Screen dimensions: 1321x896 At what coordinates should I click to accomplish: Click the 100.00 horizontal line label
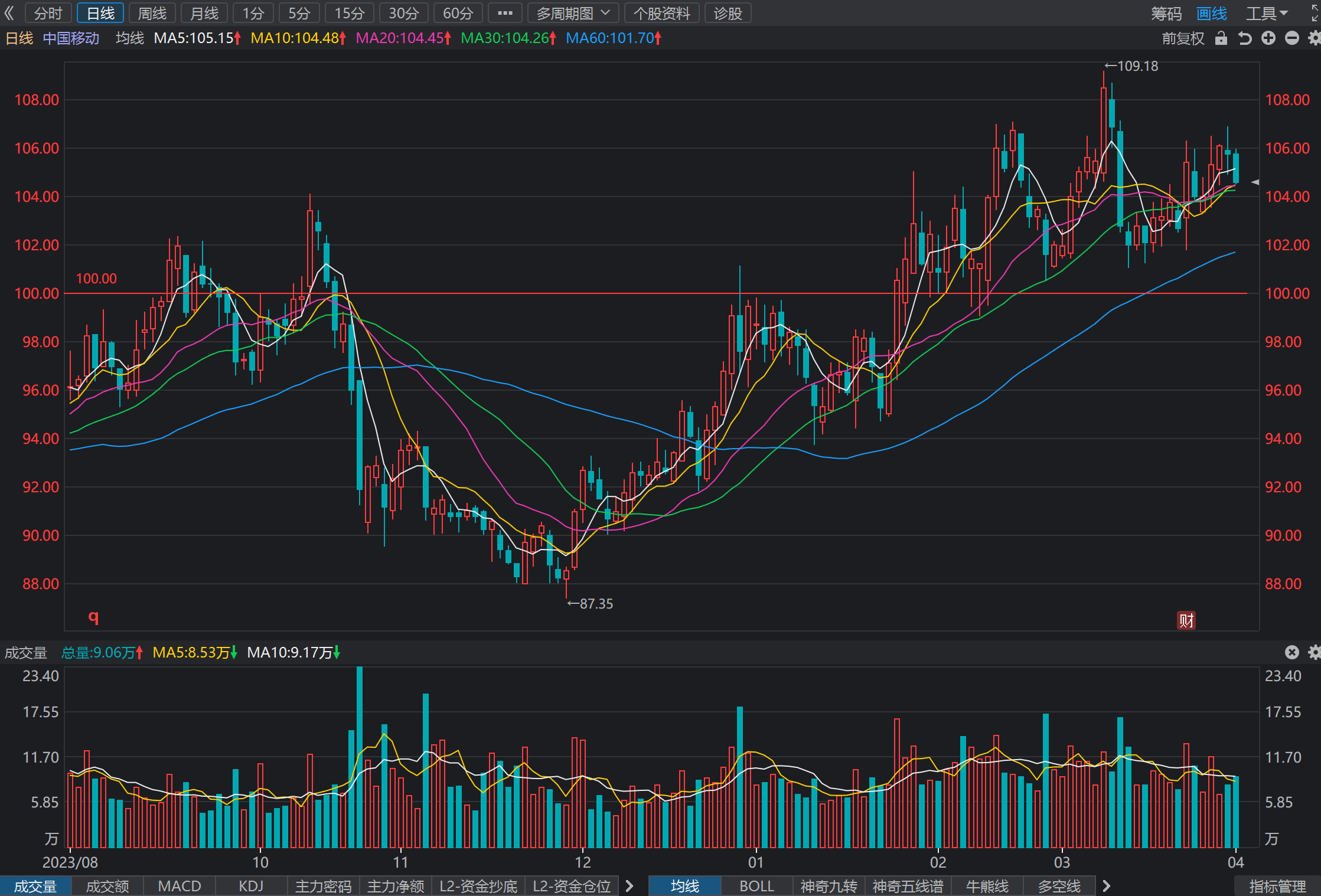96,279
